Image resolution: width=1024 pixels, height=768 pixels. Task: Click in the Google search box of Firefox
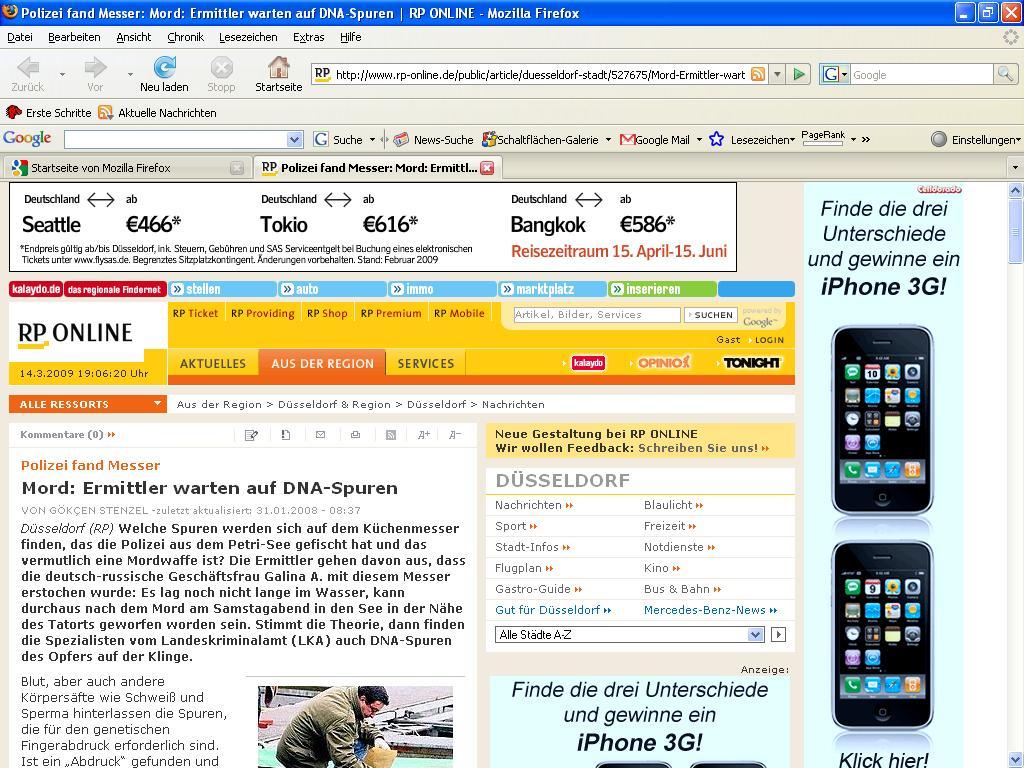[x=921, y=74]
